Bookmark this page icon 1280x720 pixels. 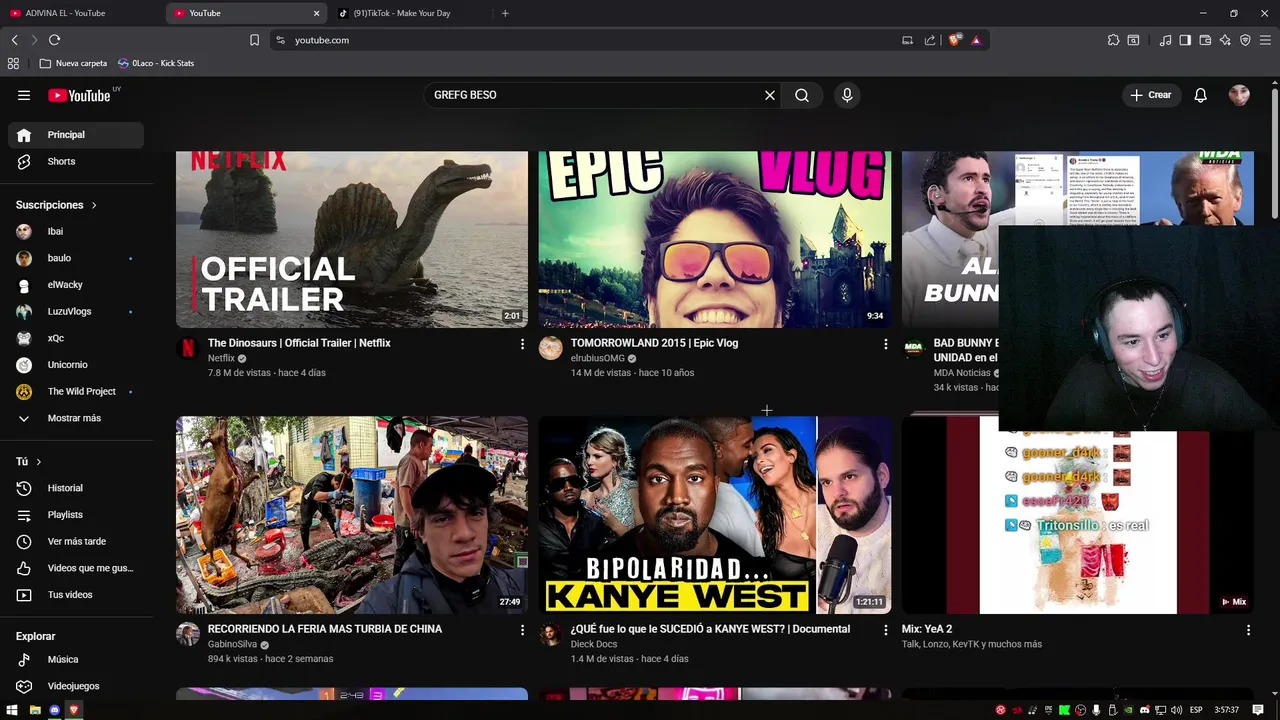(254, 40)
